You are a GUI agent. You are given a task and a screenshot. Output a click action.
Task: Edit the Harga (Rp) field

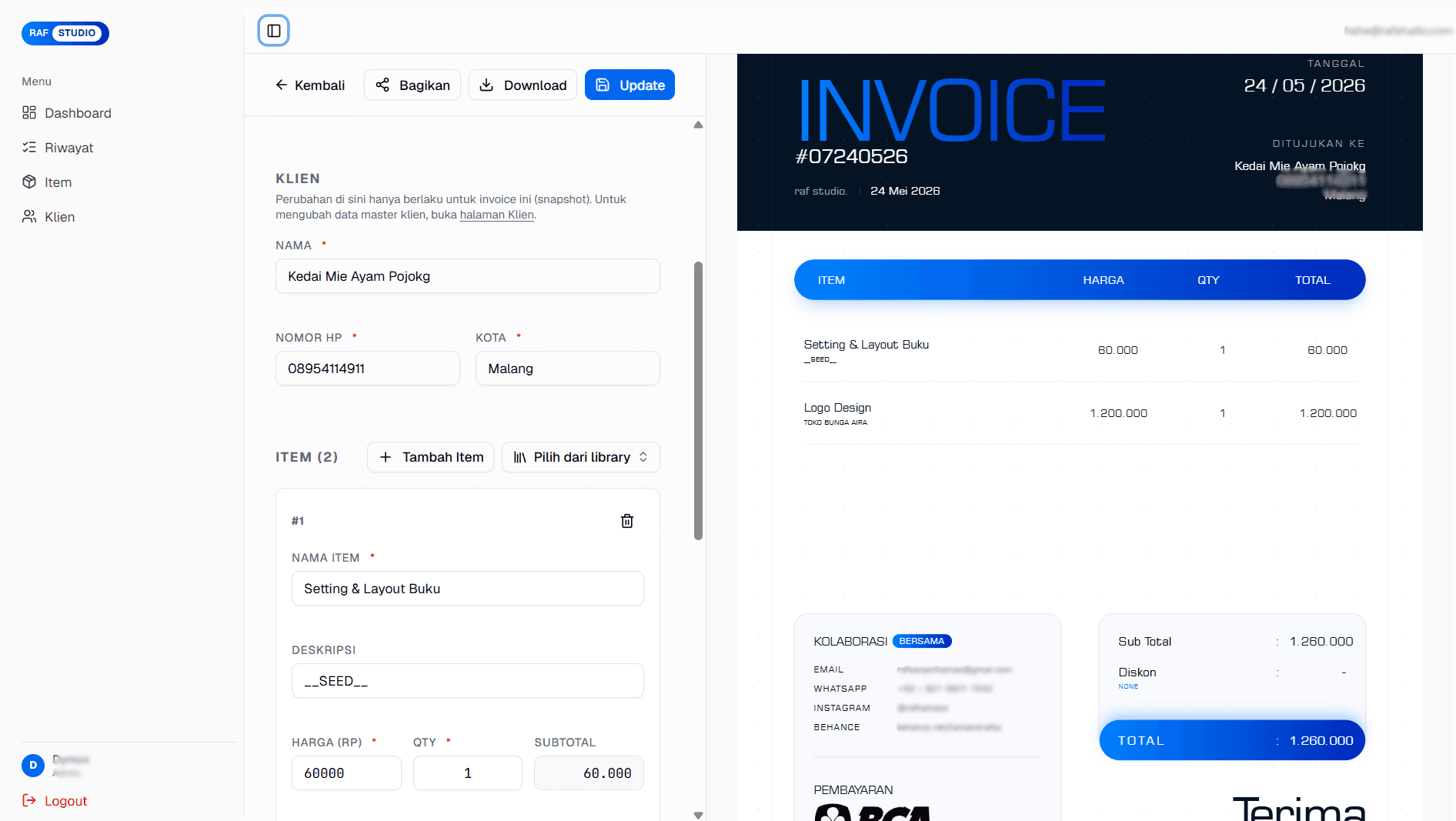pyautogui.click(x=346, y=773)
